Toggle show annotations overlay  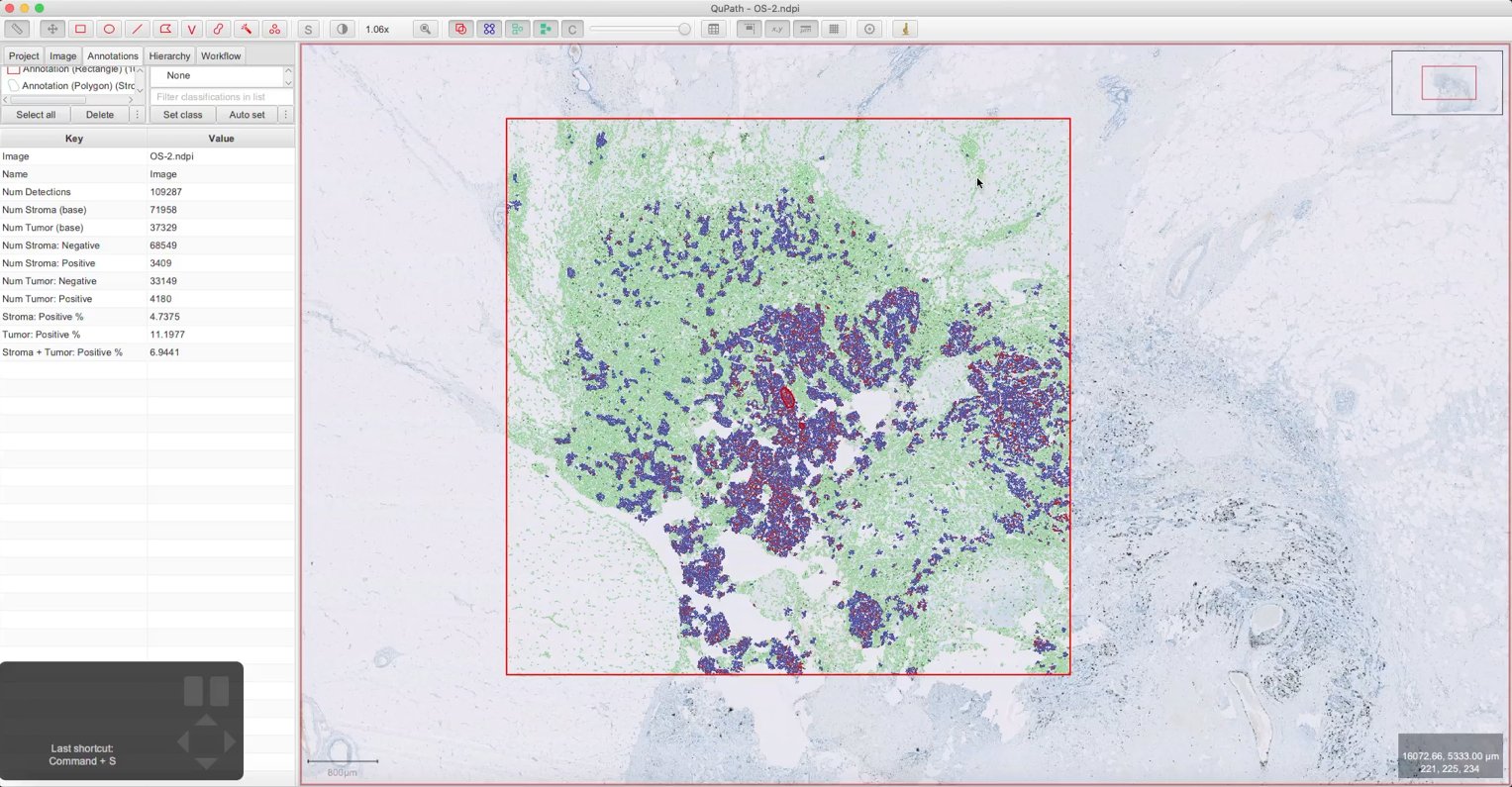pyautogui.click(x=460, y=29)
